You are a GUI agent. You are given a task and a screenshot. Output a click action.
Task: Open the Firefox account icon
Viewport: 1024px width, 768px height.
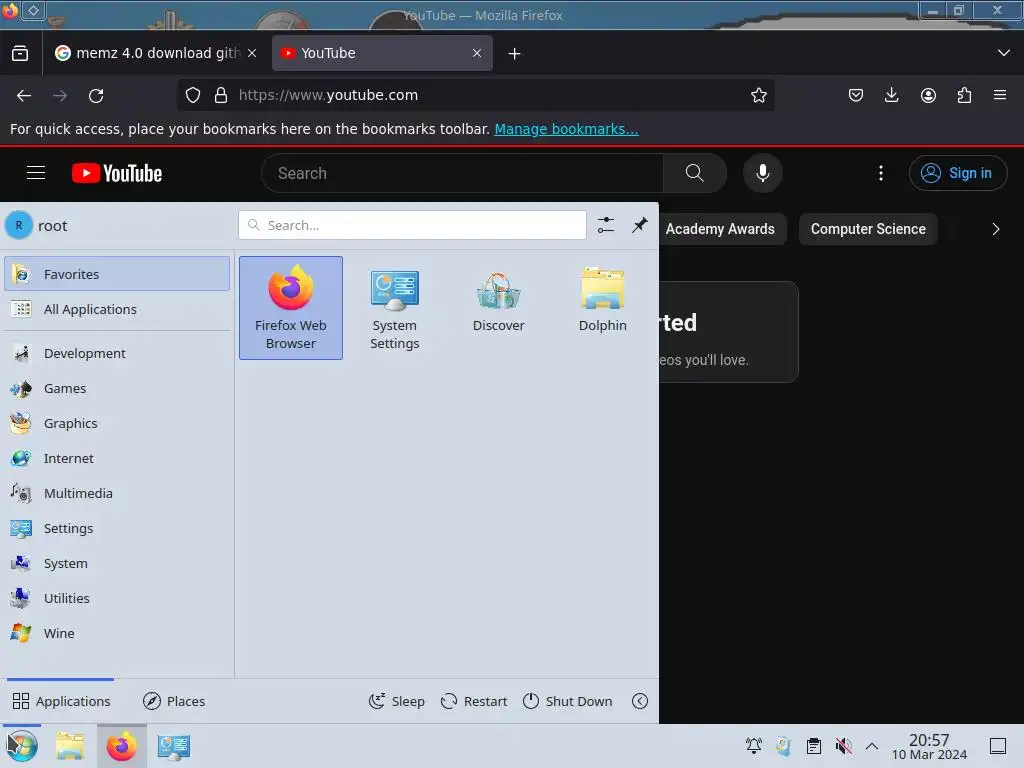point(928,95)
